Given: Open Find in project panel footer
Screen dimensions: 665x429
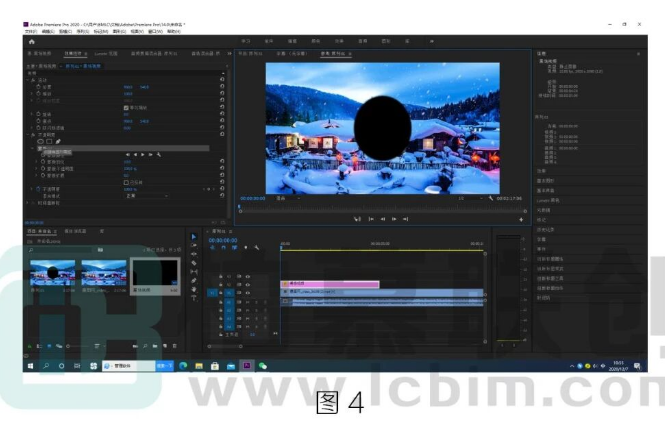Looking at the screenshot, I should (145, 346).
